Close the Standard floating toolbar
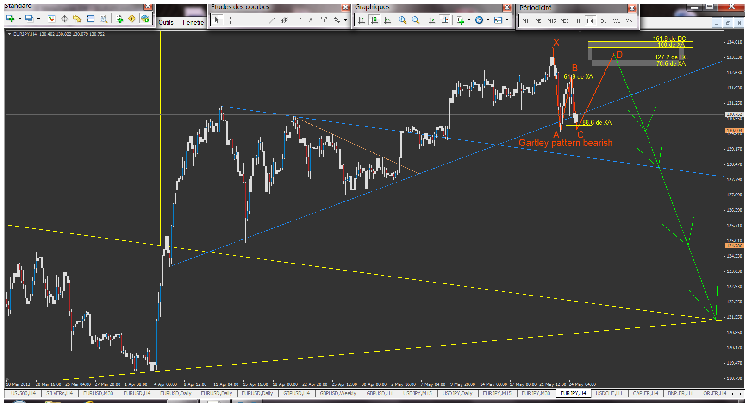 click(x=148, y=7)
